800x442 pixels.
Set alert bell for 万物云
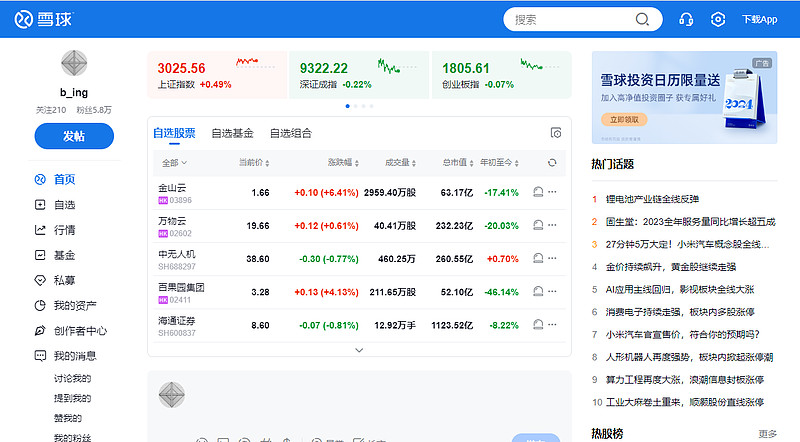pyautogui.click(x=538, y=225)
